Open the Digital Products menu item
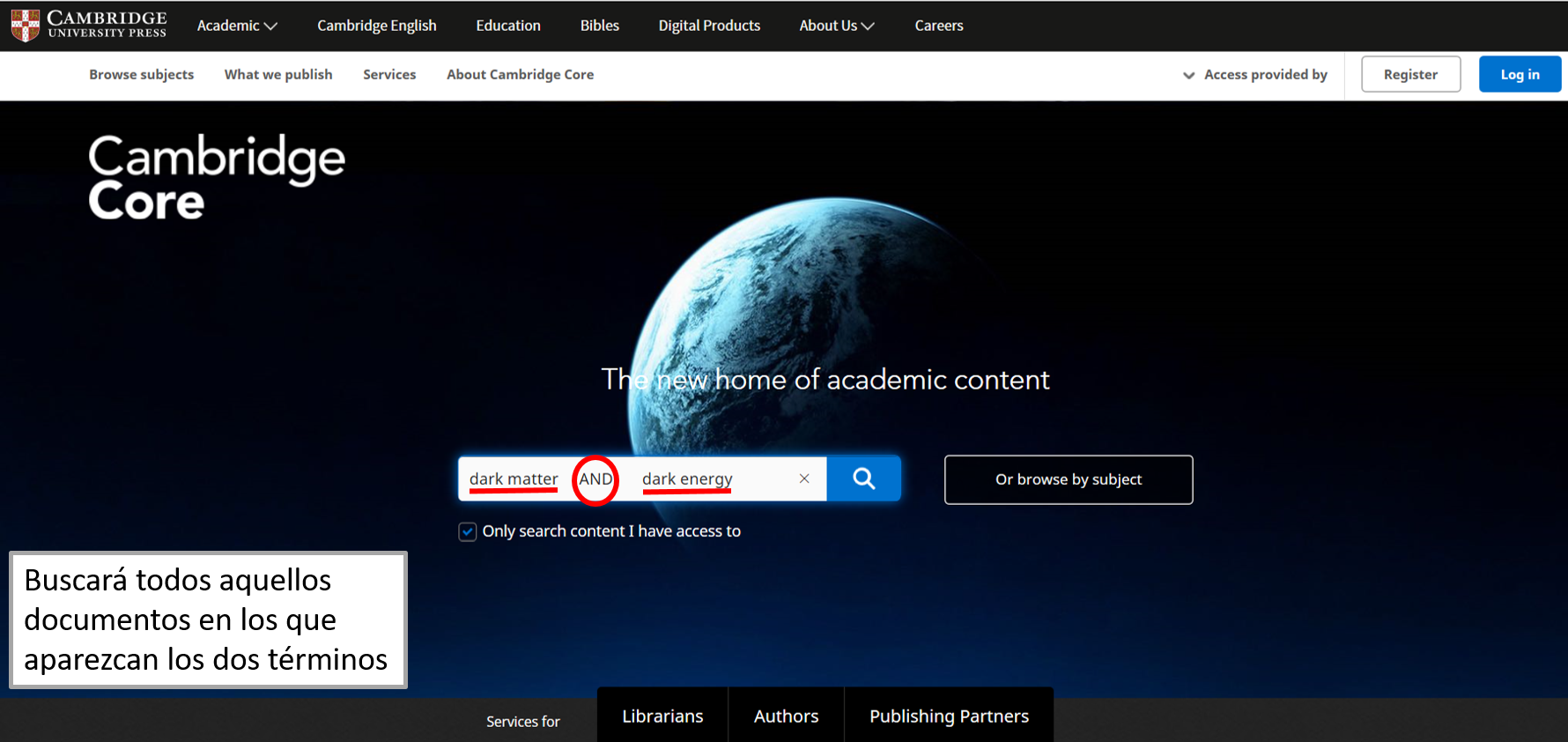This screenshot has height=742, width=1568. coord(709,26)
